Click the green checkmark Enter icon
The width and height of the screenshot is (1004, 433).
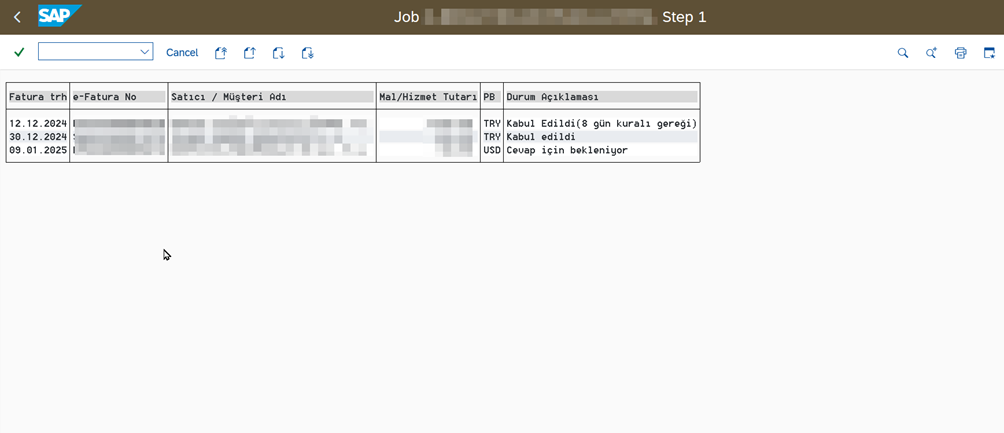pyautogui.click(x=19, y=52)
